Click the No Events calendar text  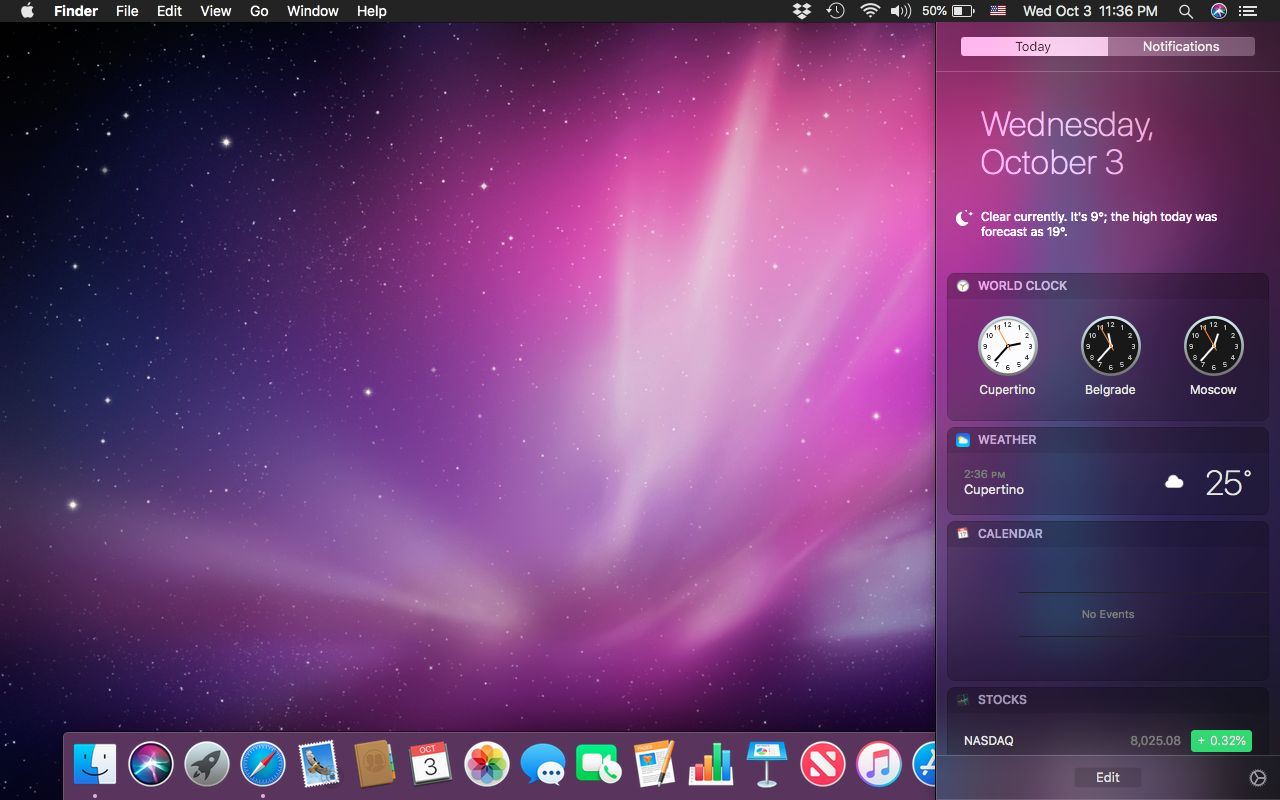tap(1108, 615)
